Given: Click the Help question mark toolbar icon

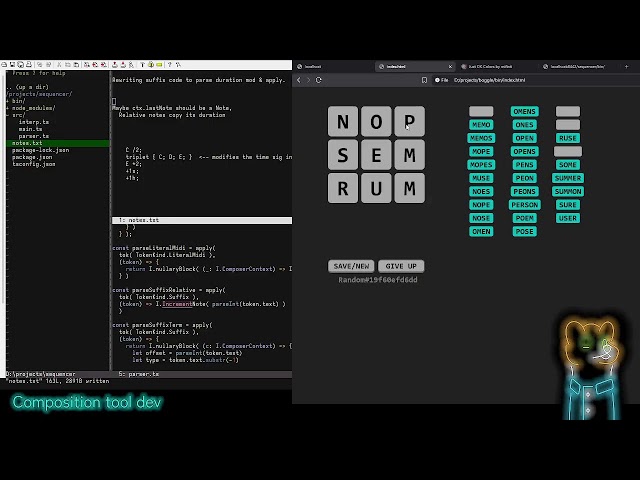Looking at the screenshot, I should (x=169, y=64).
